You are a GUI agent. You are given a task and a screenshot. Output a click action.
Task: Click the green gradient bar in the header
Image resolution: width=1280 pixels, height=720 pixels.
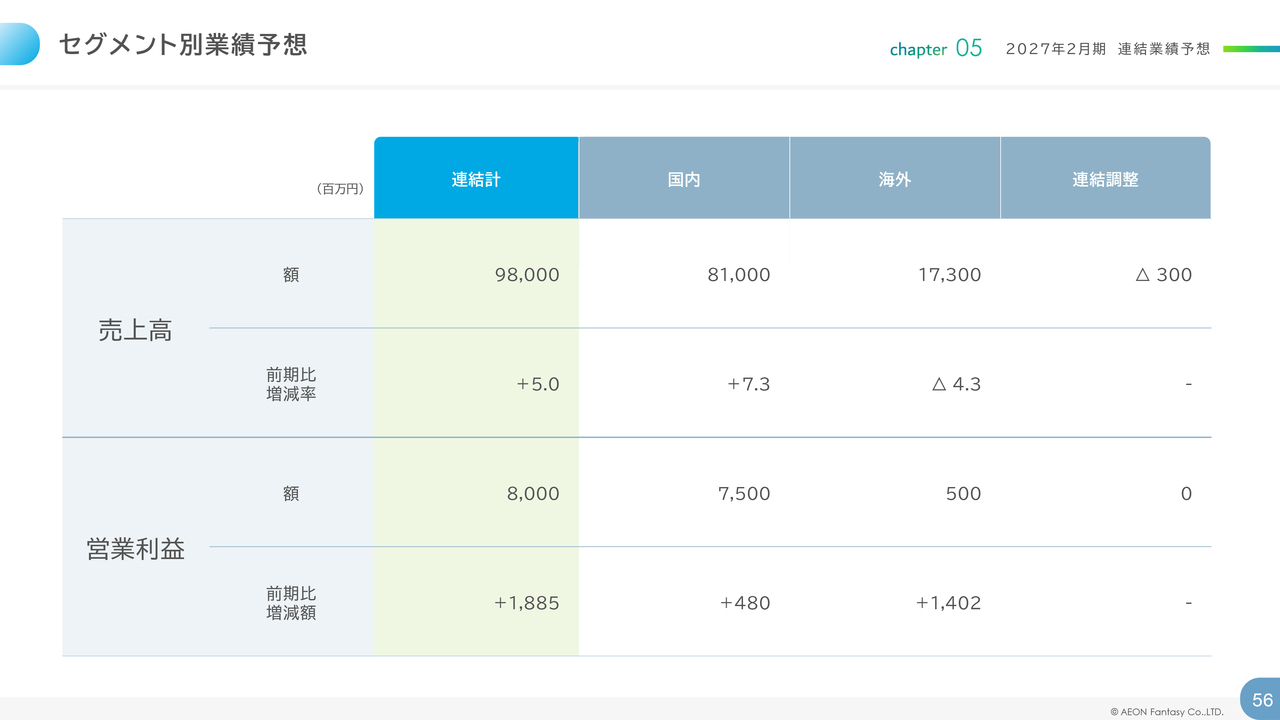tap(1250, 48)
